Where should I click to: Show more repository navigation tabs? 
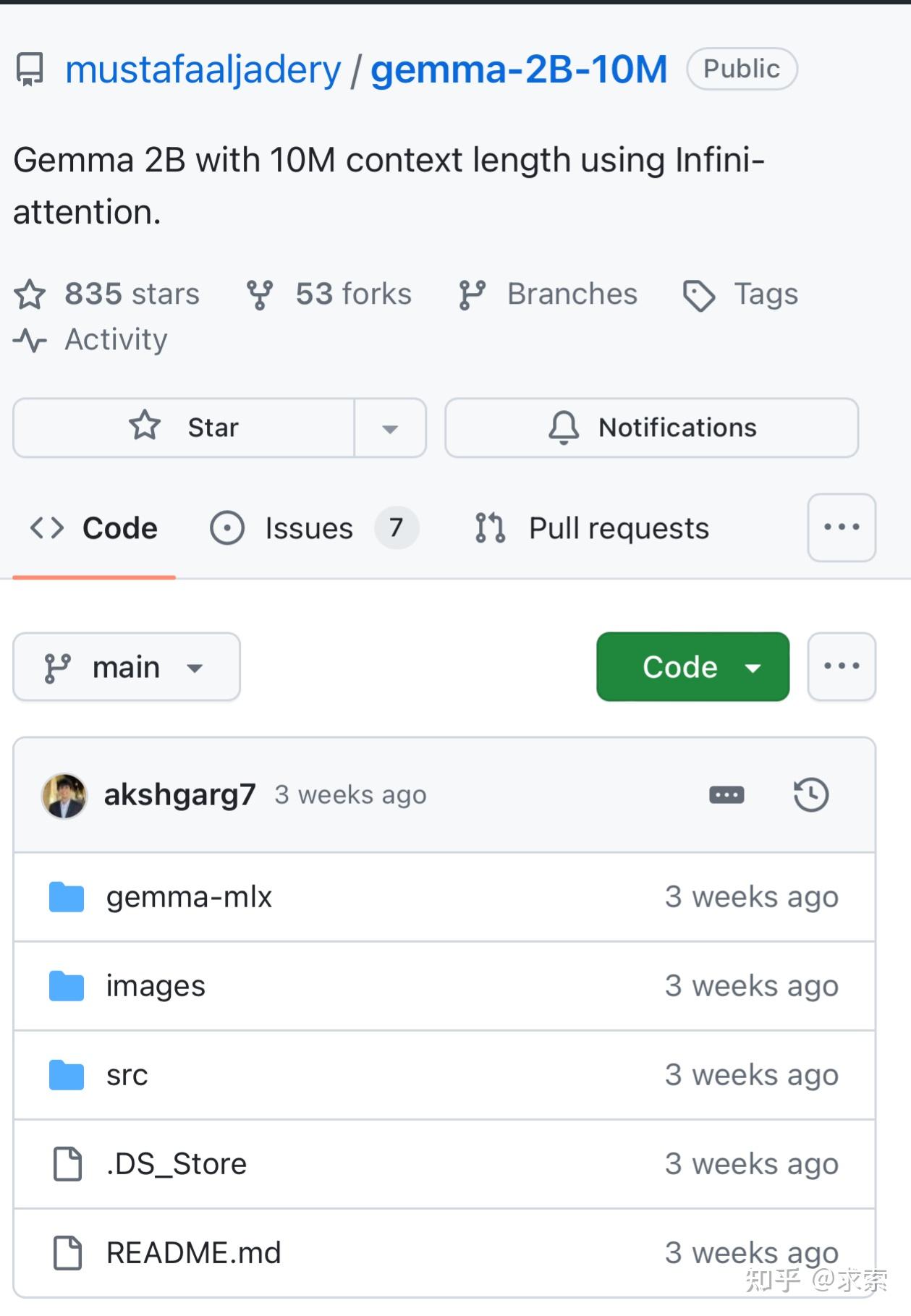[842, 528]
